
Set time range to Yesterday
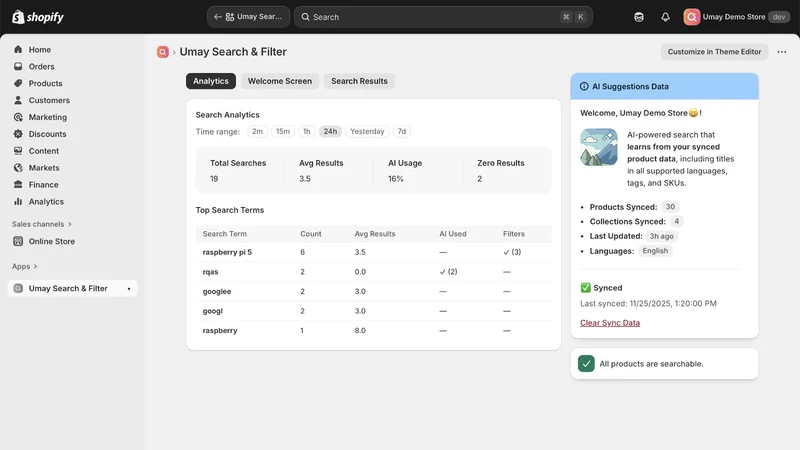click(x=367, y=132)
